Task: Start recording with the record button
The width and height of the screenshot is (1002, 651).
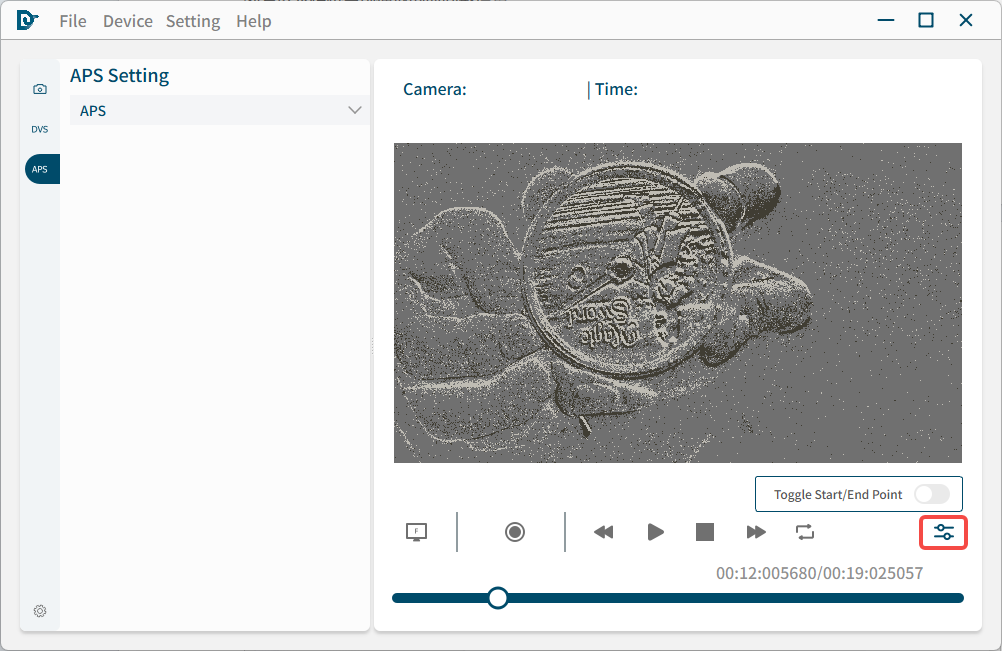Action: [515, 532]
